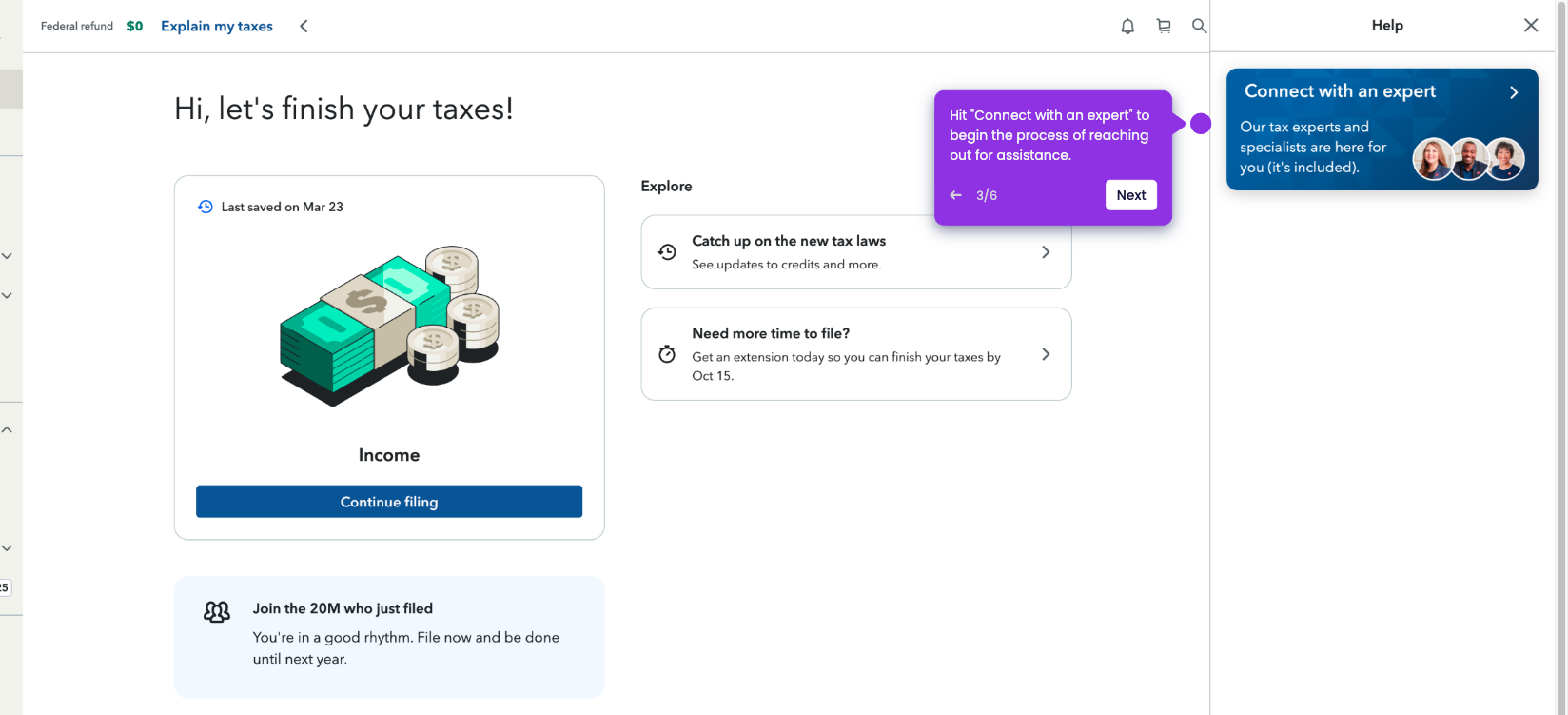Click the people icon beside Join the 20M
Viewport: 1568px width, 715px height.
pos(217,611)
